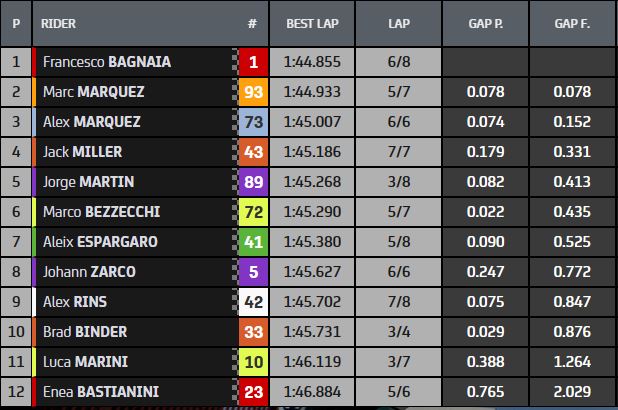Click the red number 23 badge
The width and height of the screenshot is (618, 410).
click(254, 392)
